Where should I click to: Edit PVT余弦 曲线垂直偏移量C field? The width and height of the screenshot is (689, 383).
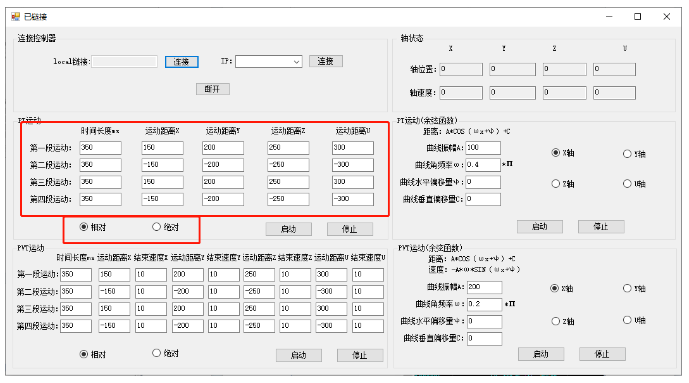pos(484,339)
